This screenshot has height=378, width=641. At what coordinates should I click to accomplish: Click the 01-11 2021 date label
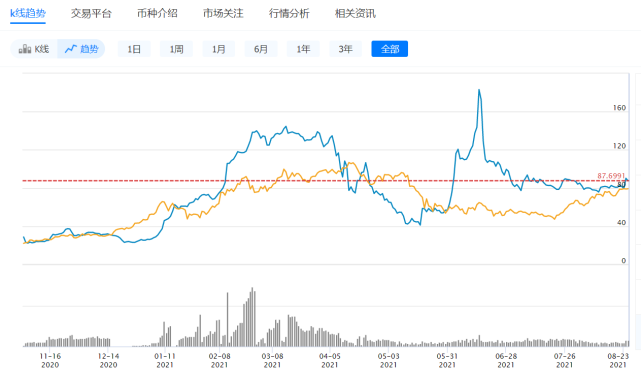[165, 360]
